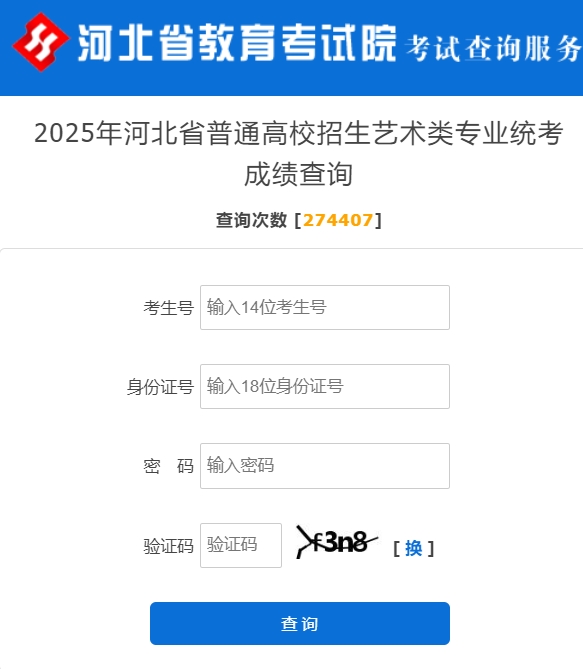
Task: Click the opening bracket before 换
Action: [396, 548]
